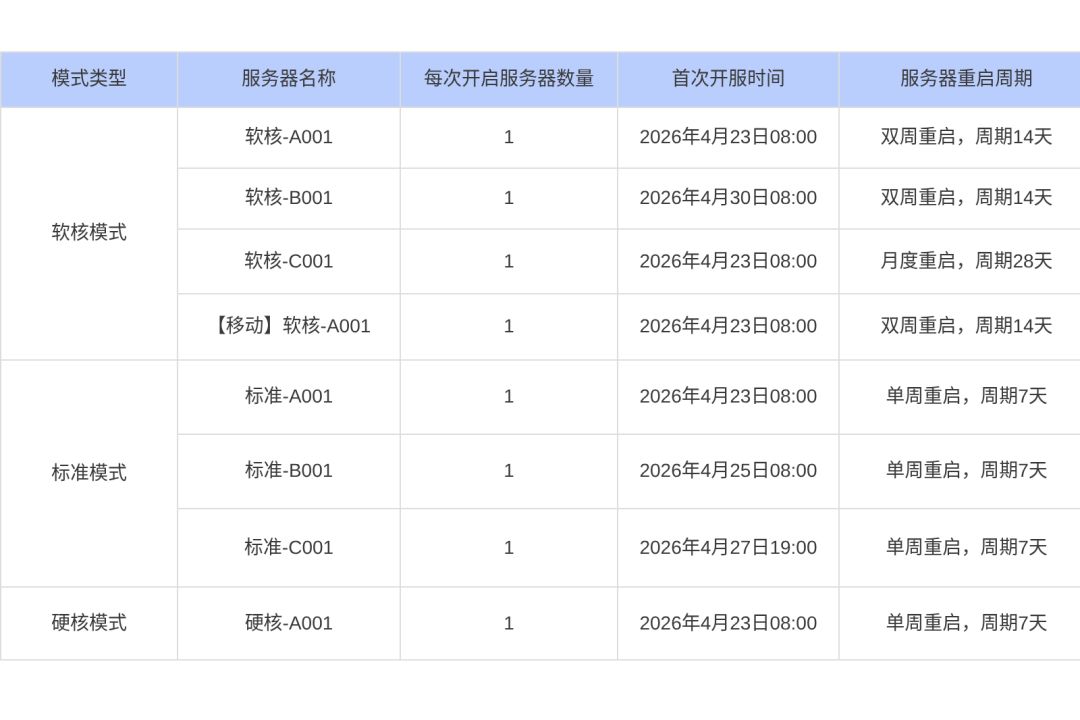Viewport: 1080px width, 720px height.
Task: Click the 软核-C001 server name
Action: tap(288, 261)
